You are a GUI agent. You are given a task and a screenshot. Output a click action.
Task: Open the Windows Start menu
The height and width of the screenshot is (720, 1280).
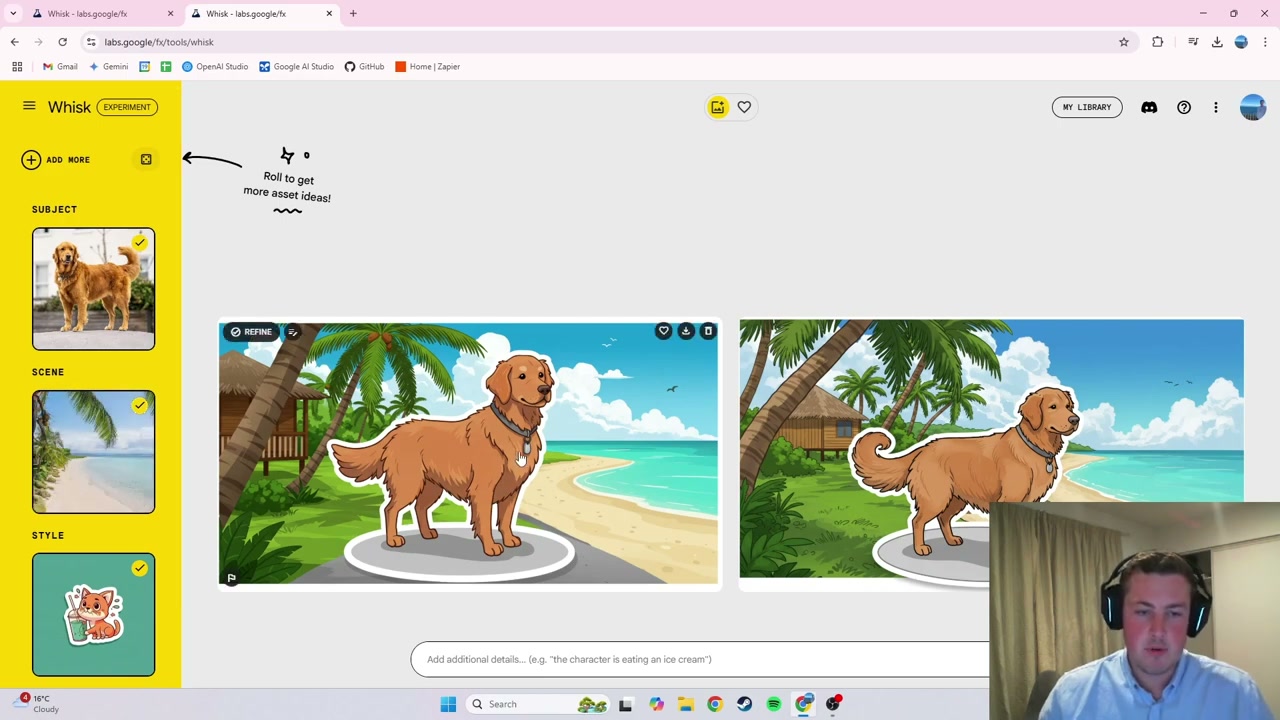pos(448,704)
